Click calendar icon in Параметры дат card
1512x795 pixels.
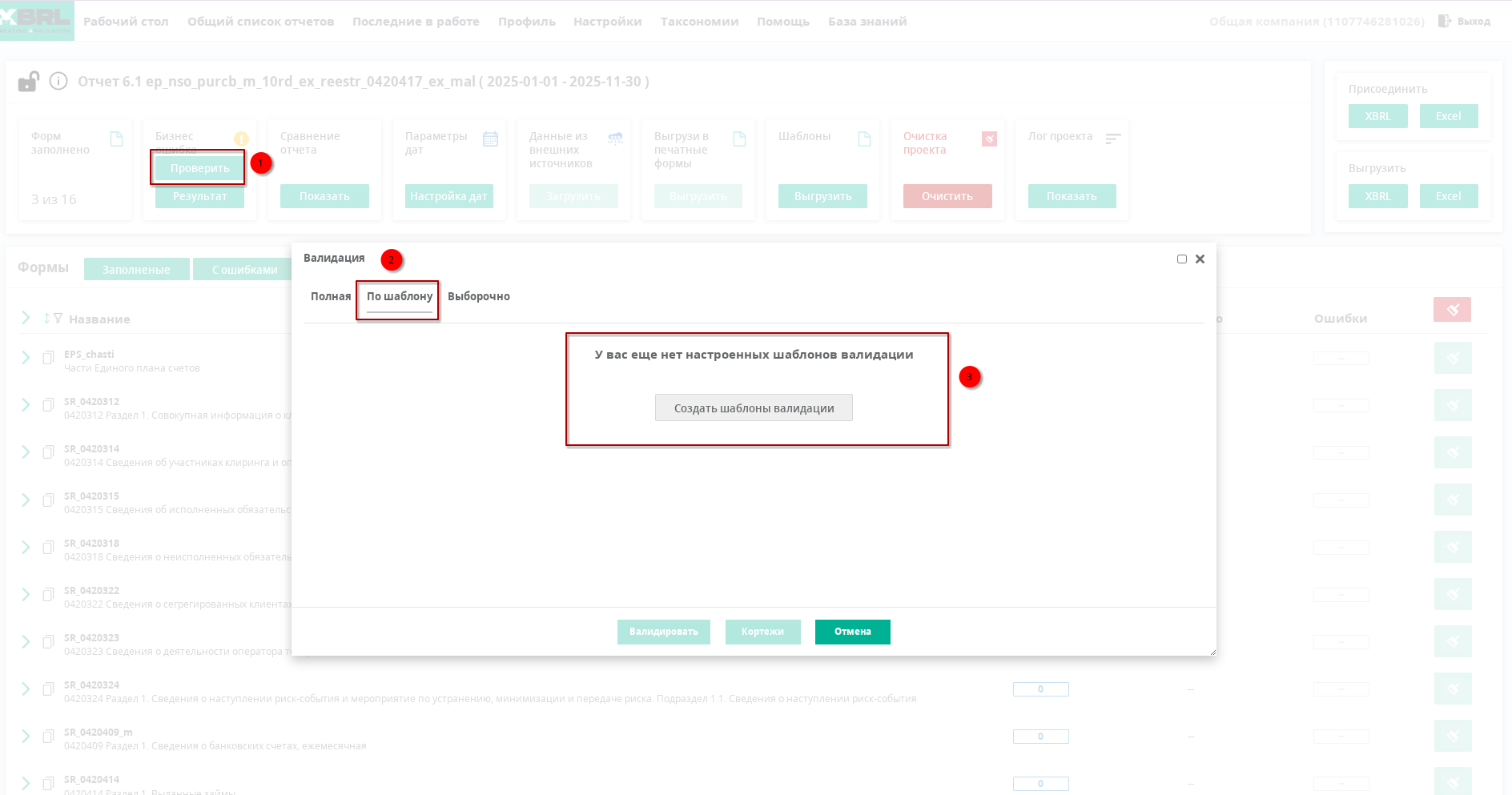(490, 139)
